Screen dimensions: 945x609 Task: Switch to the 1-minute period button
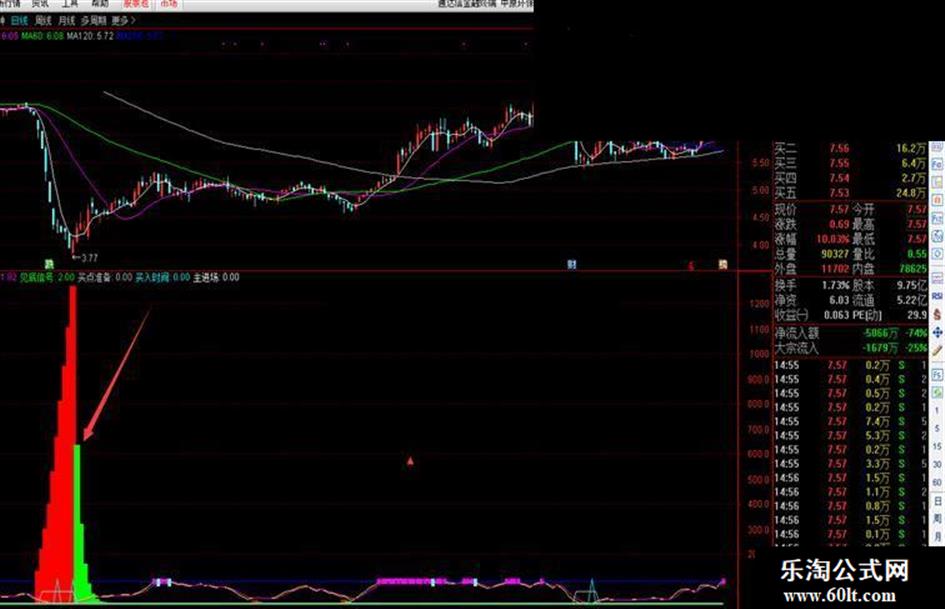[937, 411]
